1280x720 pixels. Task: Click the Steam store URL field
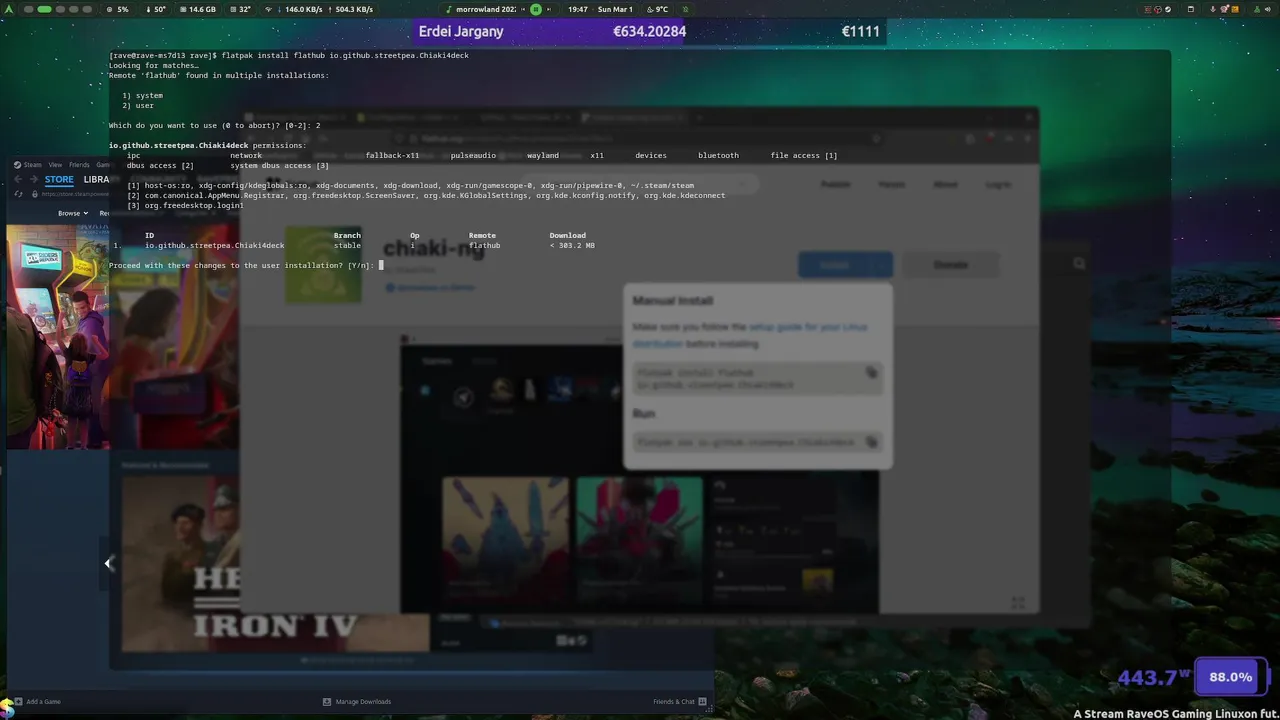click(74, 194)
